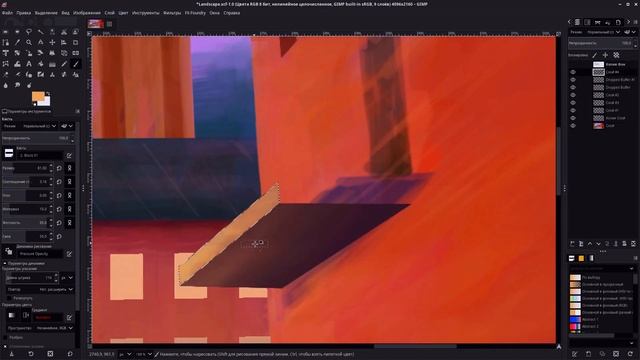Viewport: 640px width, 360px height.
Task: Select the Scissors Select tool
Action: tap(64, 31)
